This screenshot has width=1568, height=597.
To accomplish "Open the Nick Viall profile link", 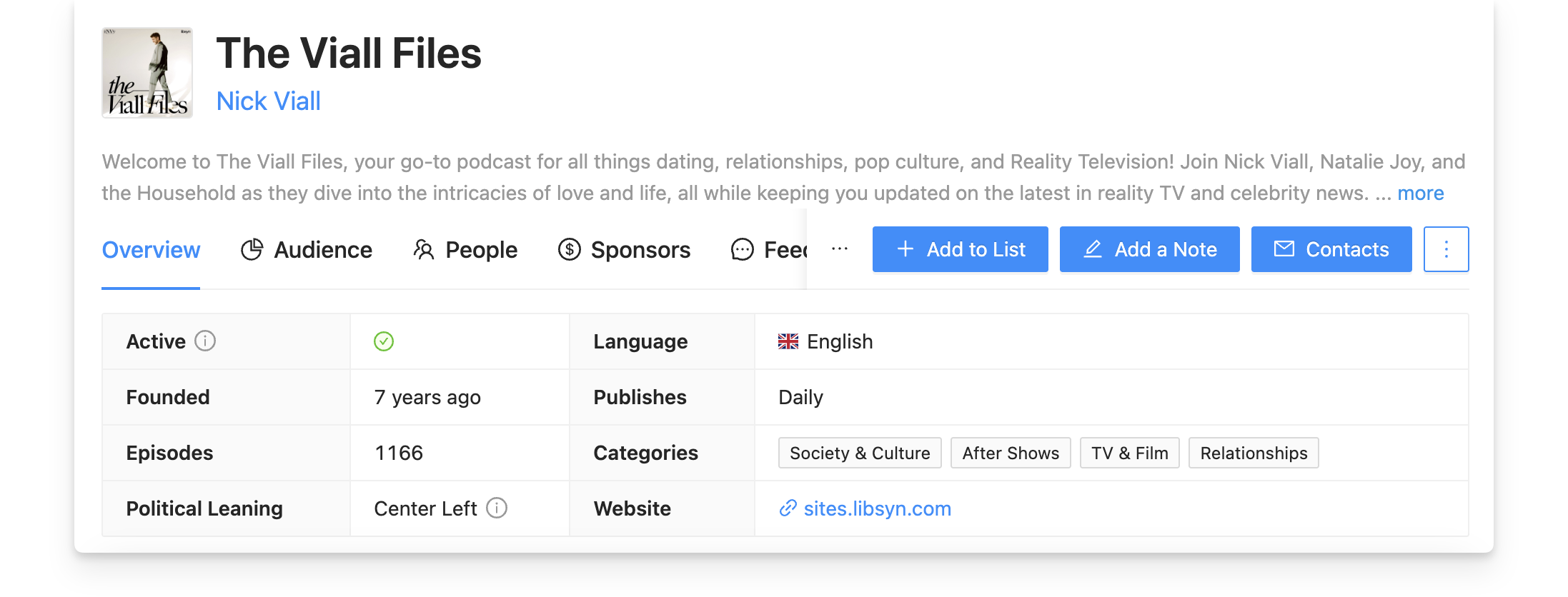I will coord(268,101).
